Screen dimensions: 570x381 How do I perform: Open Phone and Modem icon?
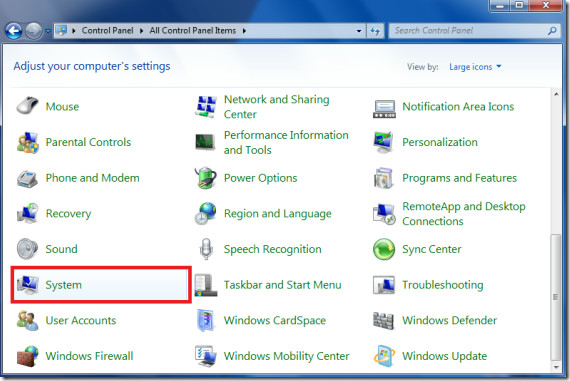27,178
